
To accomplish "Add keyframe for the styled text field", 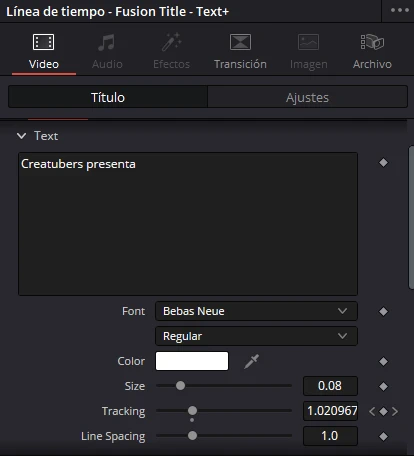I will point(383,163).
